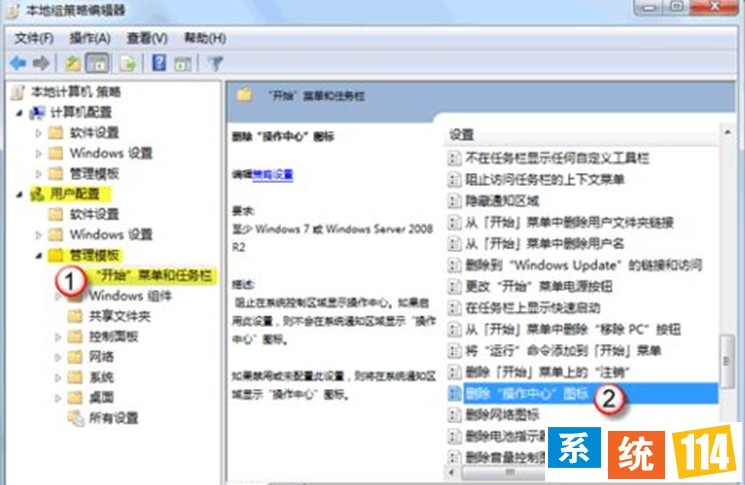This screenshot has width=745, height=485.
Task: Expand 软件设置 under 计算机配置
Action: pyautogui.click(x=38, y=133)
